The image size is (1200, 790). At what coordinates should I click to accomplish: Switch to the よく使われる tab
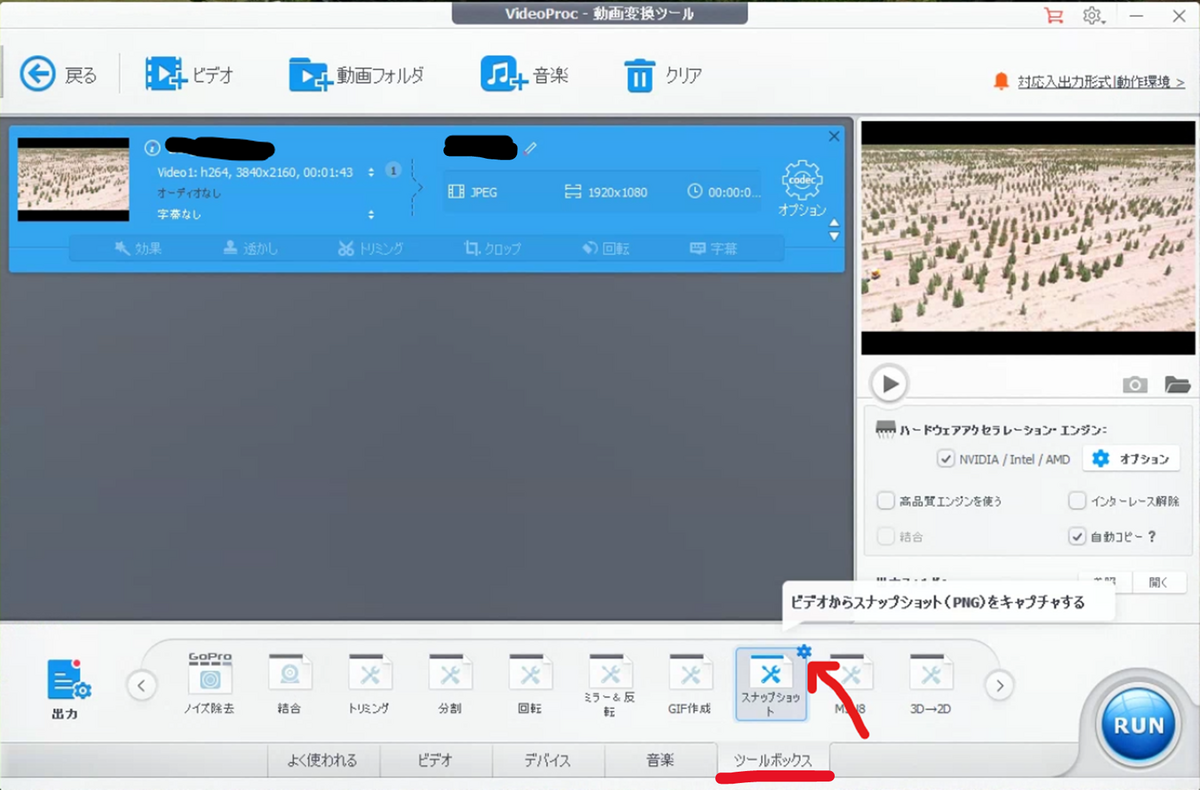pyautogui.click(x=323, y=760)
